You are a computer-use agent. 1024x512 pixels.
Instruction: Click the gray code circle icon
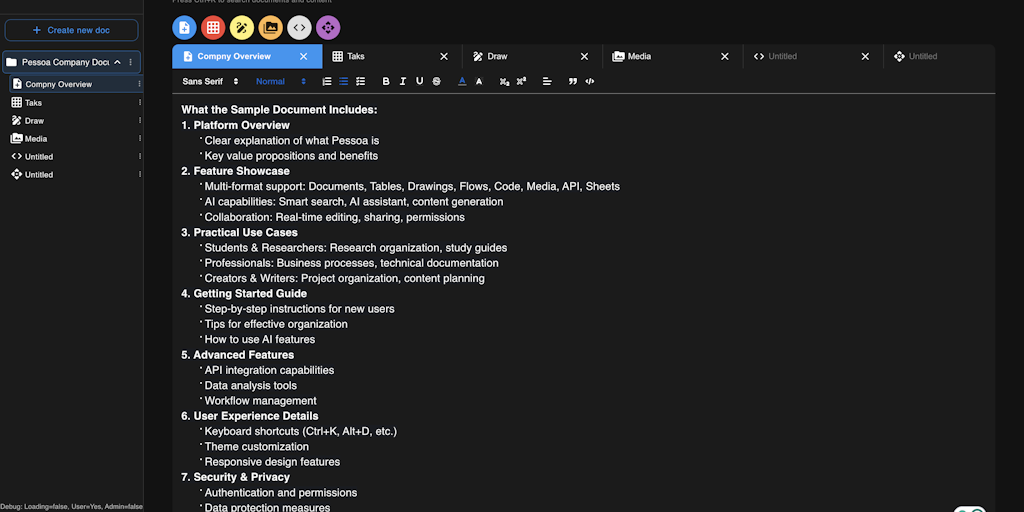coord(299,27)
